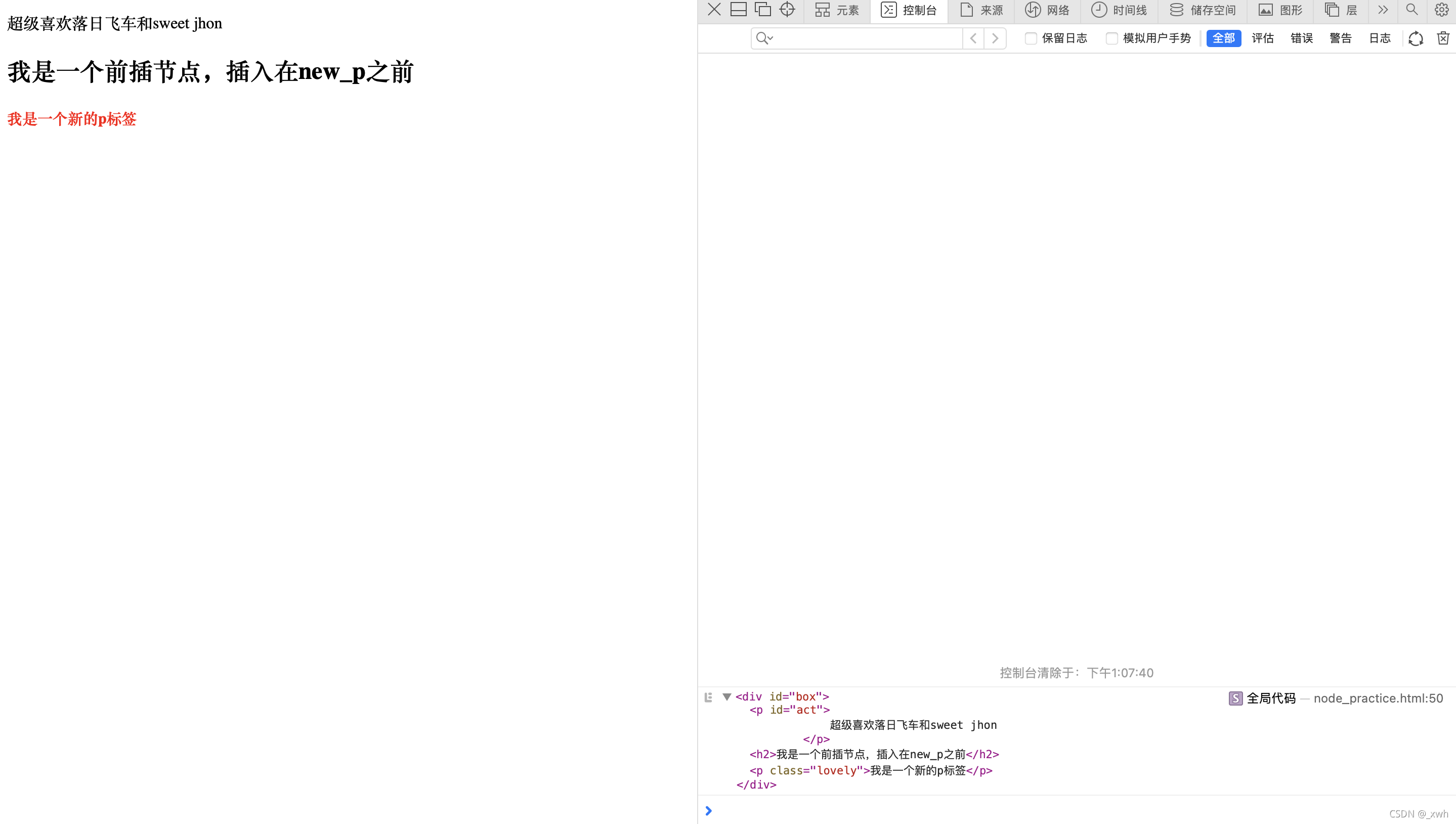
Task: Open the 储存空间 tab
Action: [1203, 10]
